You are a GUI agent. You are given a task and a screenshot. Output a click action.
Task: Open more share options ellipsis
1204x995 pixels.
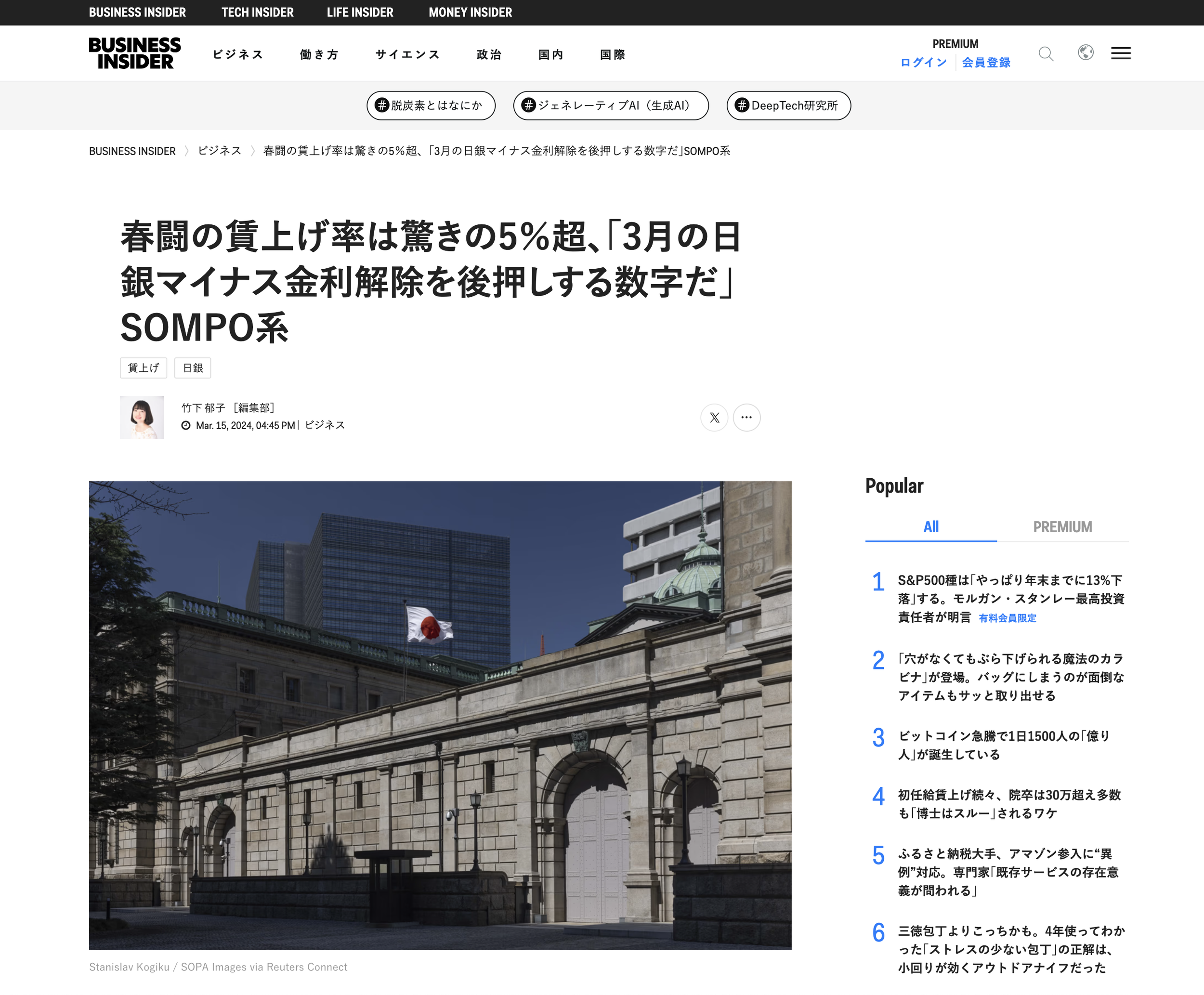746,417
